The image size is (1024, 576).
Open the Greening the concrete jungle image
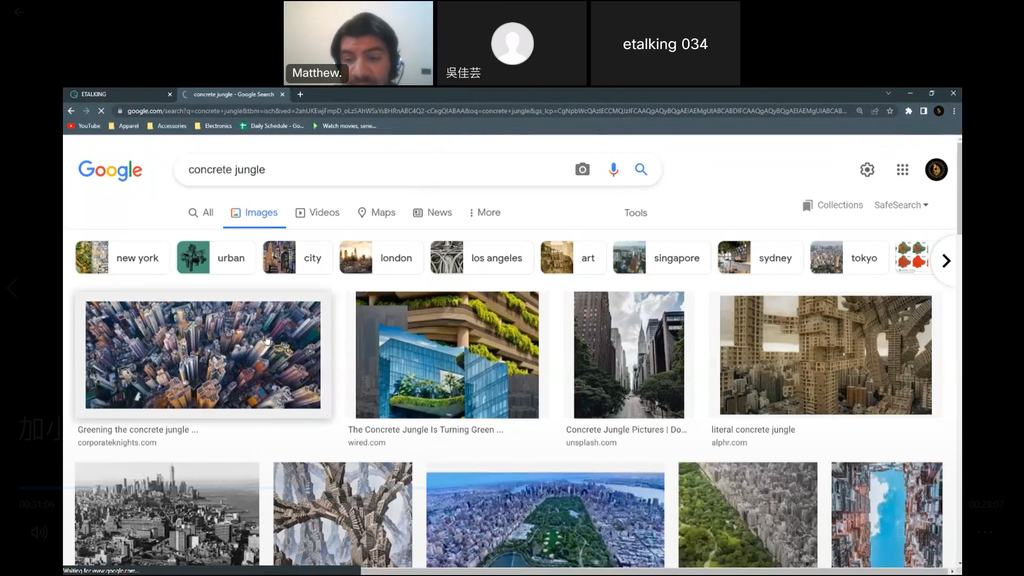click(203, 355)
